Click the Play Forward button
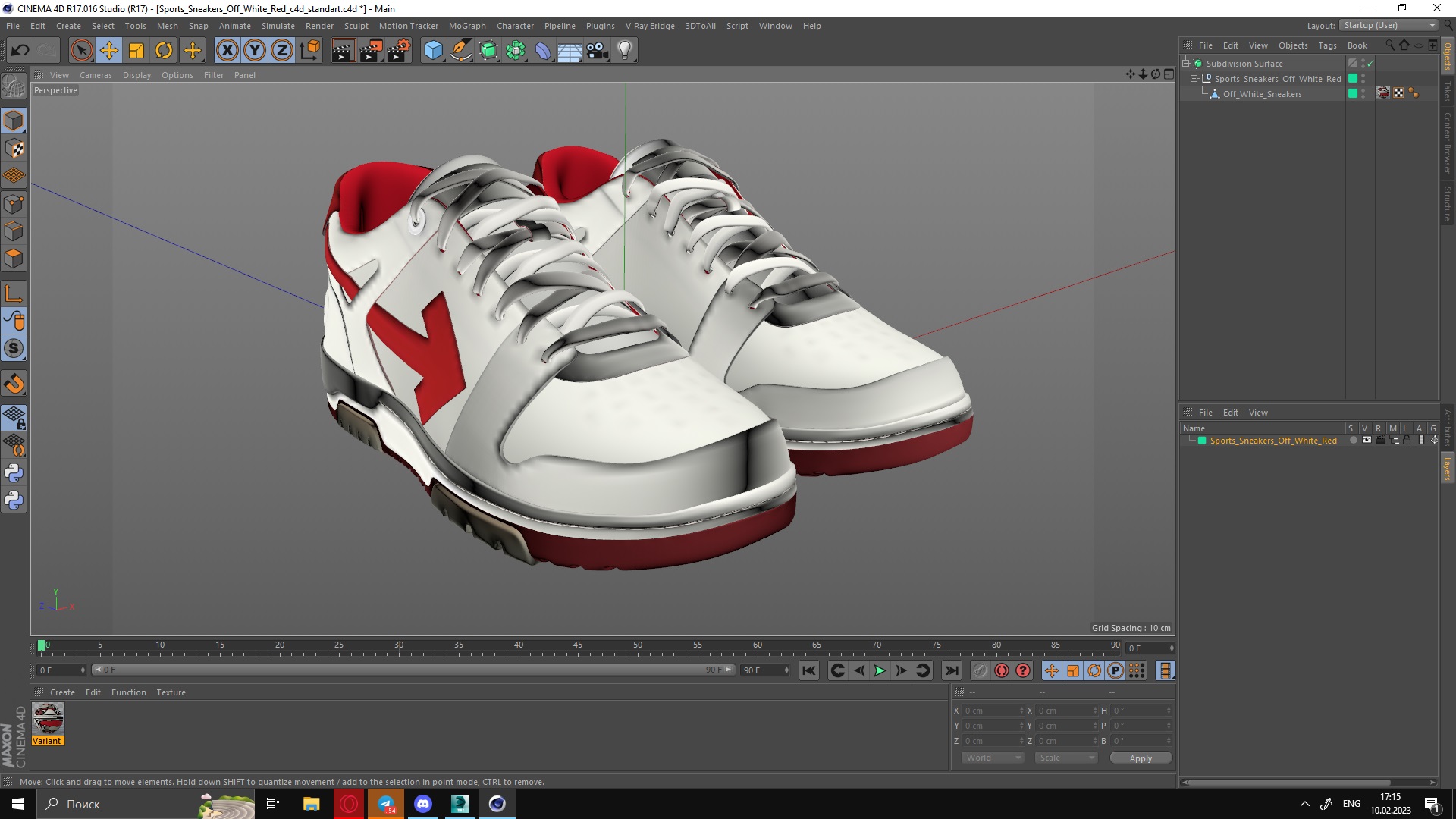This screenshot has width=1456, height=819. [880, 670]
